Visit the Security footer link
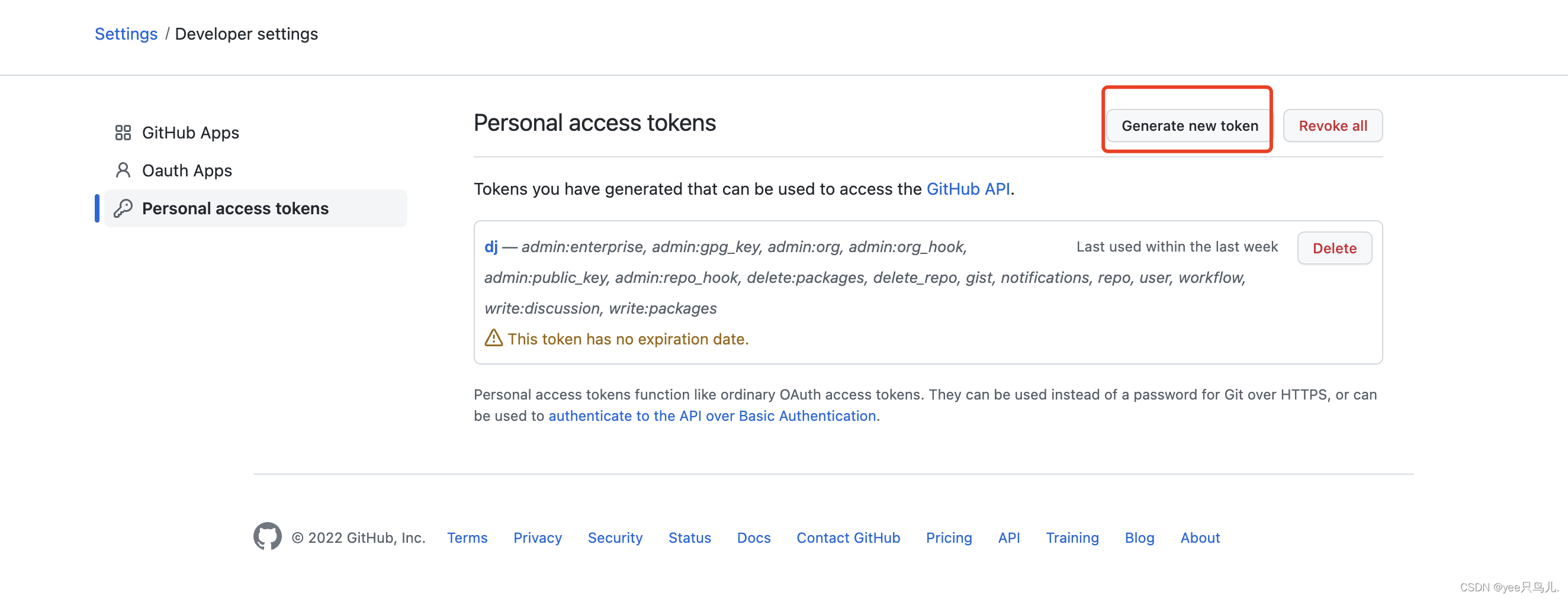1568x599 pixels. click(x=615, y=537)
